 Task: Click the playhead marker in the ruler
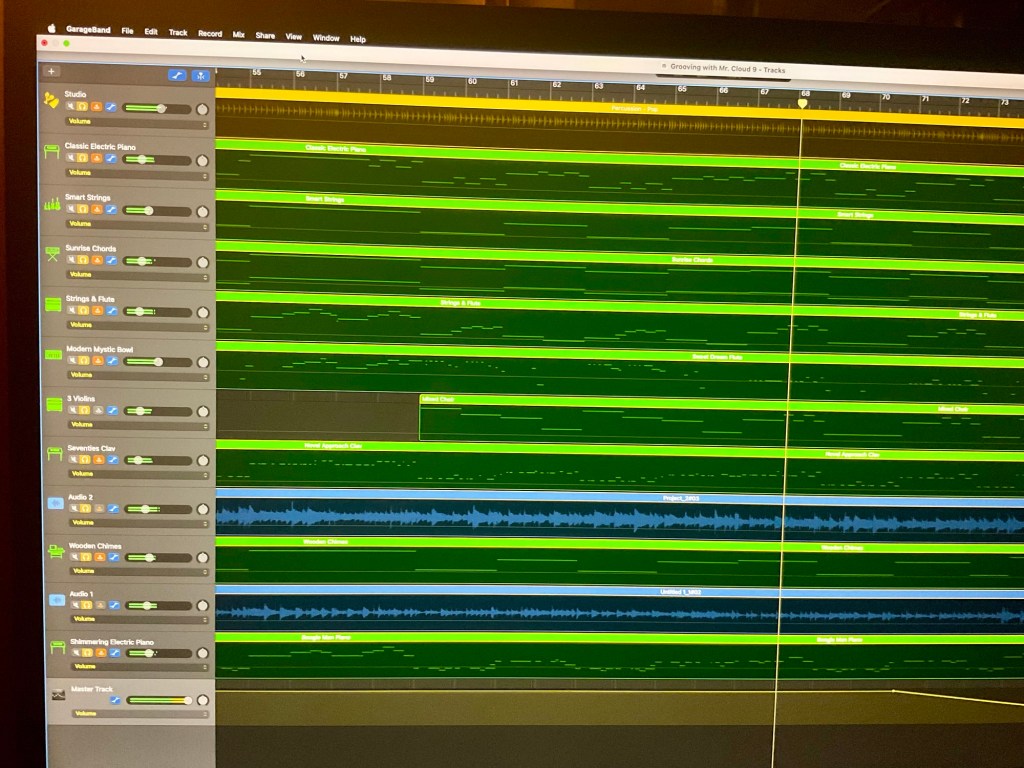click(802, 103)
